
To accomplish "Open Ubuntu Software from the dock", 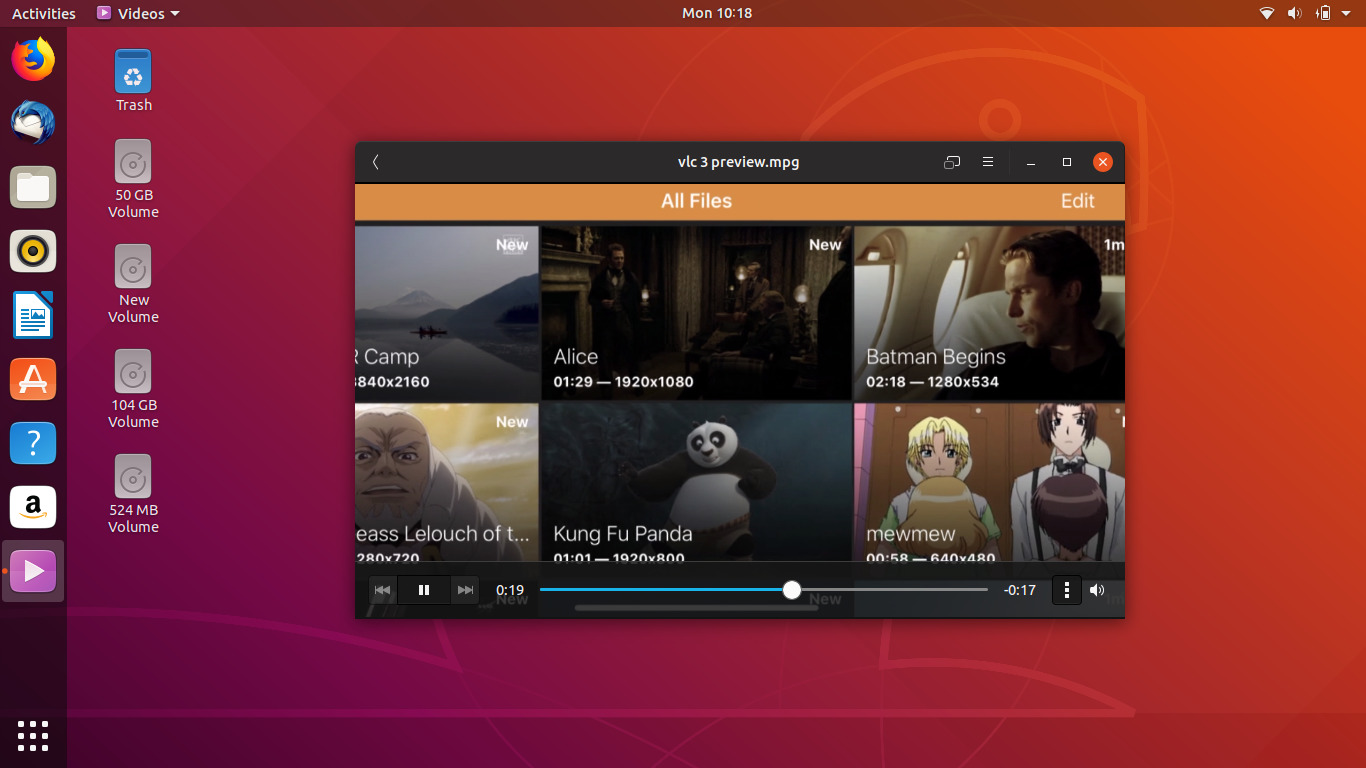I will (x=33, y=379).
